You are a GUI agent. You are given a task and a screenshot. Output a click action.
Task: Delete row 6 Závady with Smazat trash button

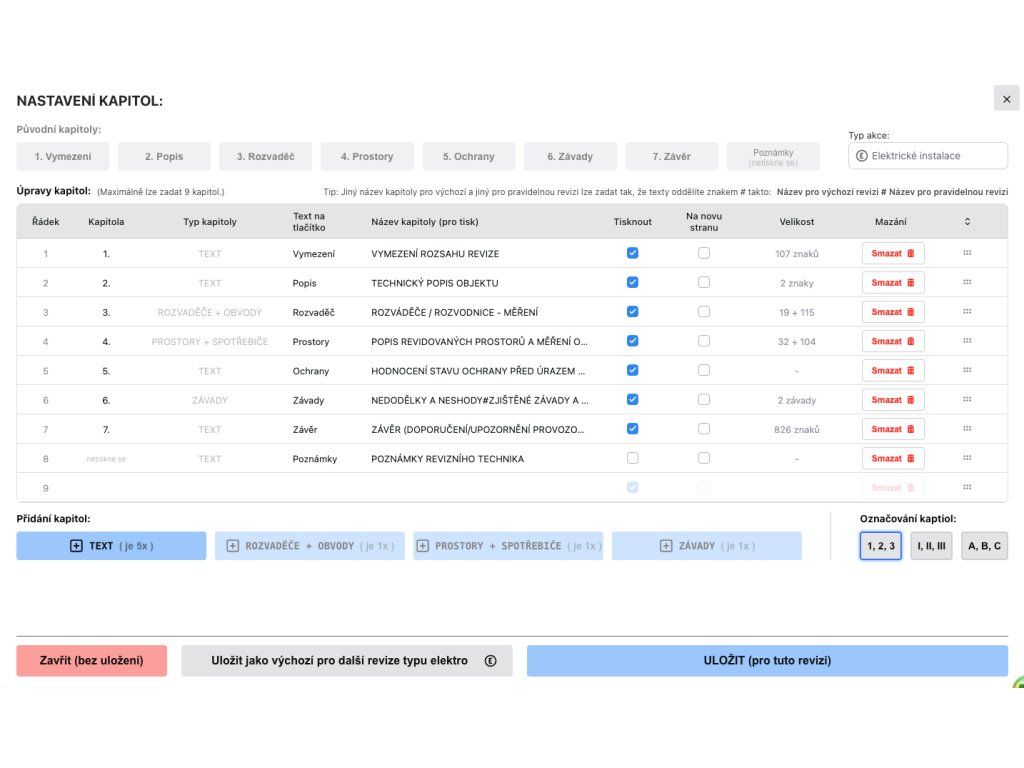(893, 400)
